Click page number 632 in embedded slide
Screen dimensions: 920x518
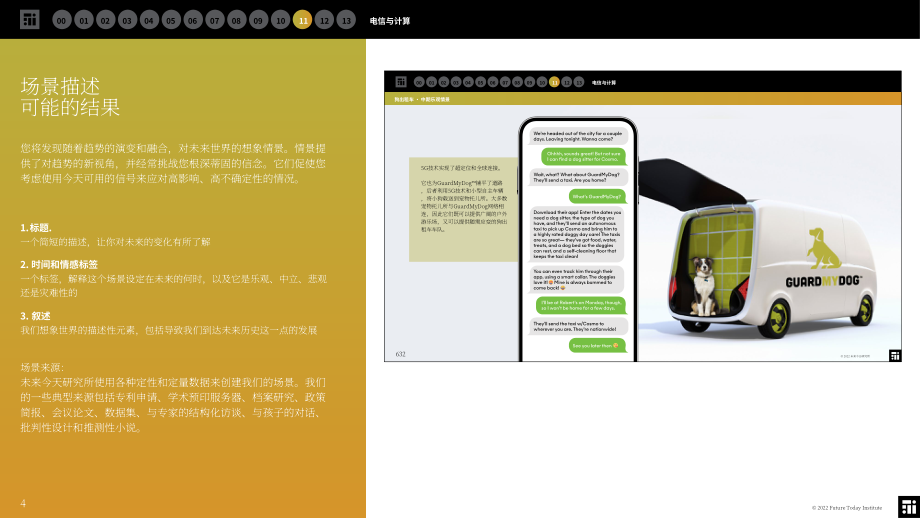[x=401, y=354]
